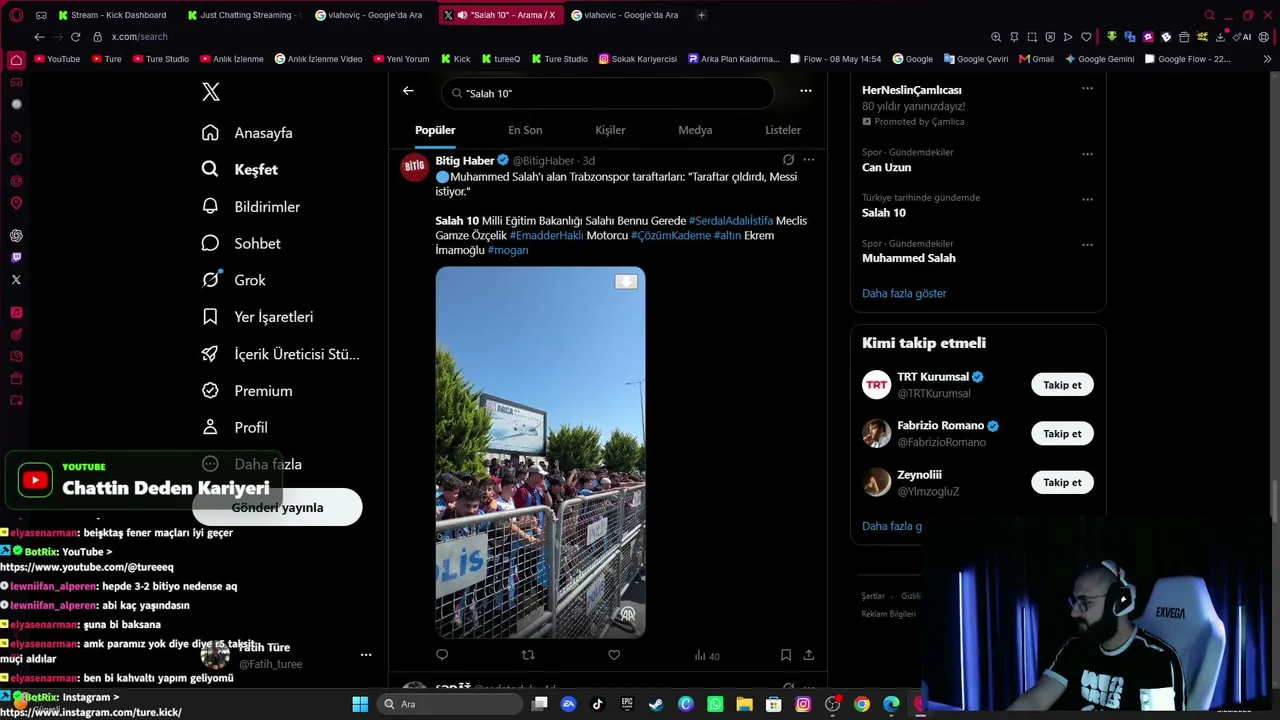Open options for Muhammed Salah trend
Image resolution: width=1280 pixels, height=720 pixels.
click(x=1087, y=245)
